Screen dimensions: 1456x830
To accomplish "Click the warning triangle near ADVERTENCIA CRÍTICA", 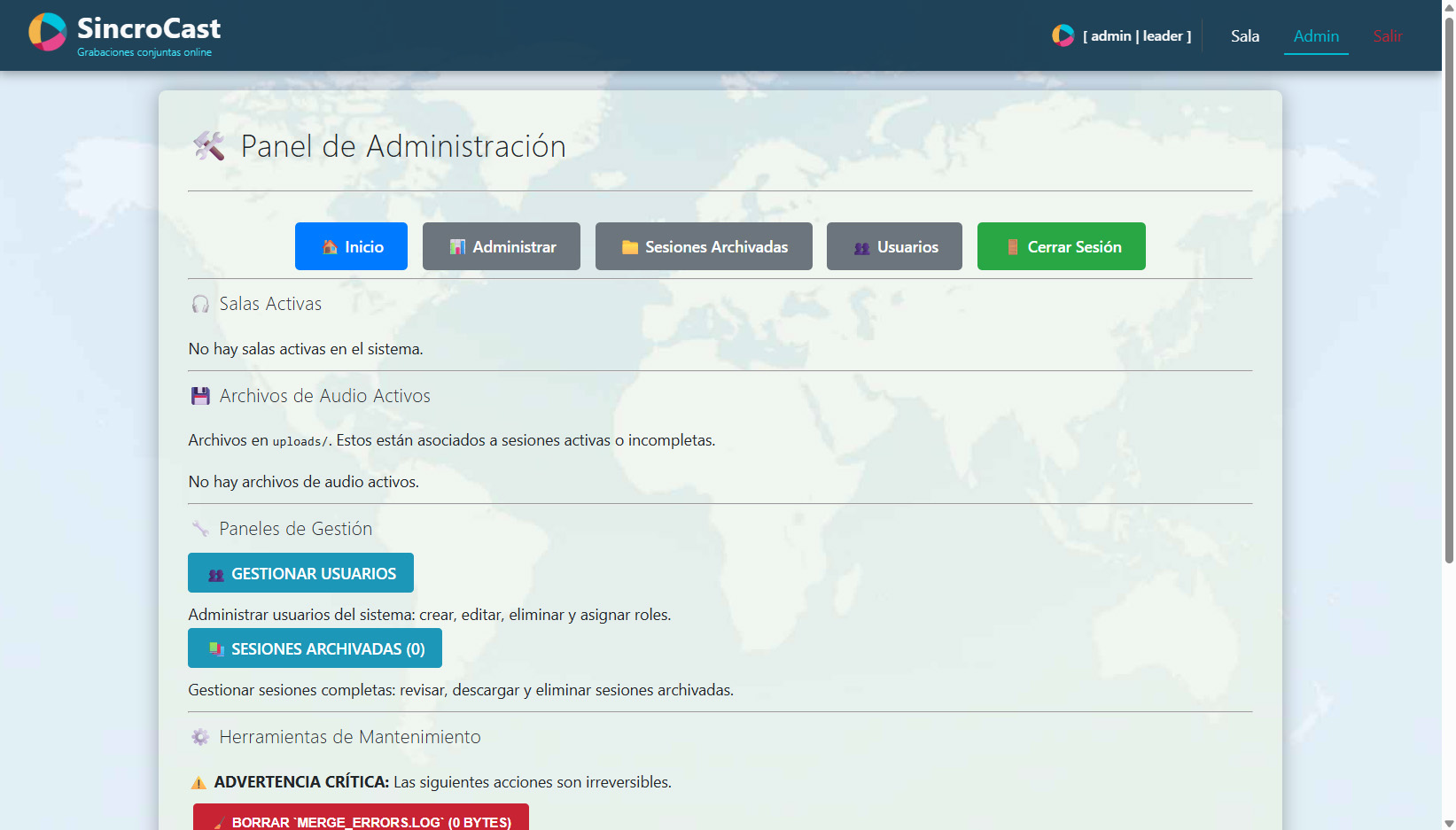I will point(199,782).
